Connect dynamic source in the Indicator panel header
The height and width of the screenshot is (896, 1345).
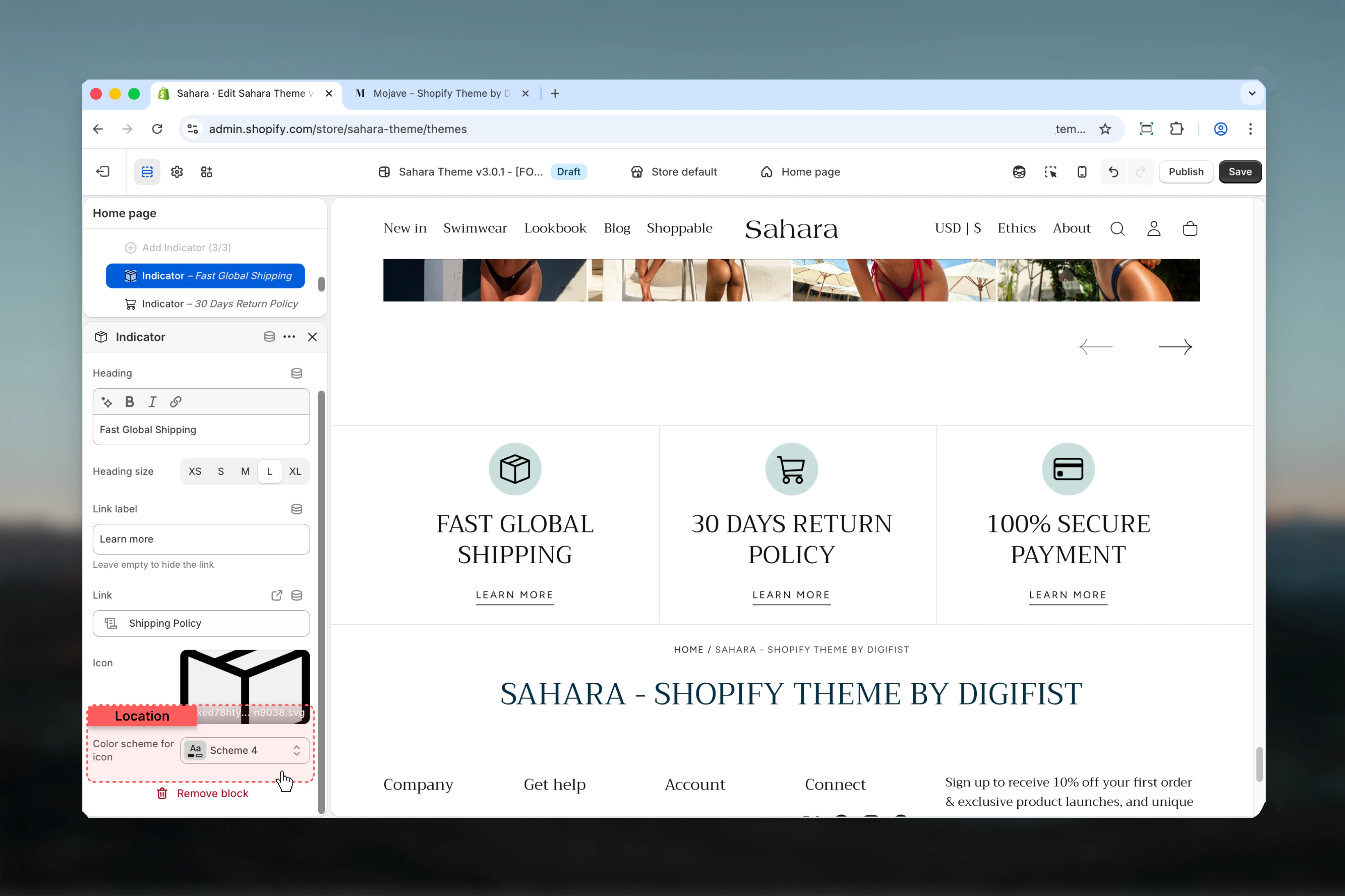click(x=269, y=337)
